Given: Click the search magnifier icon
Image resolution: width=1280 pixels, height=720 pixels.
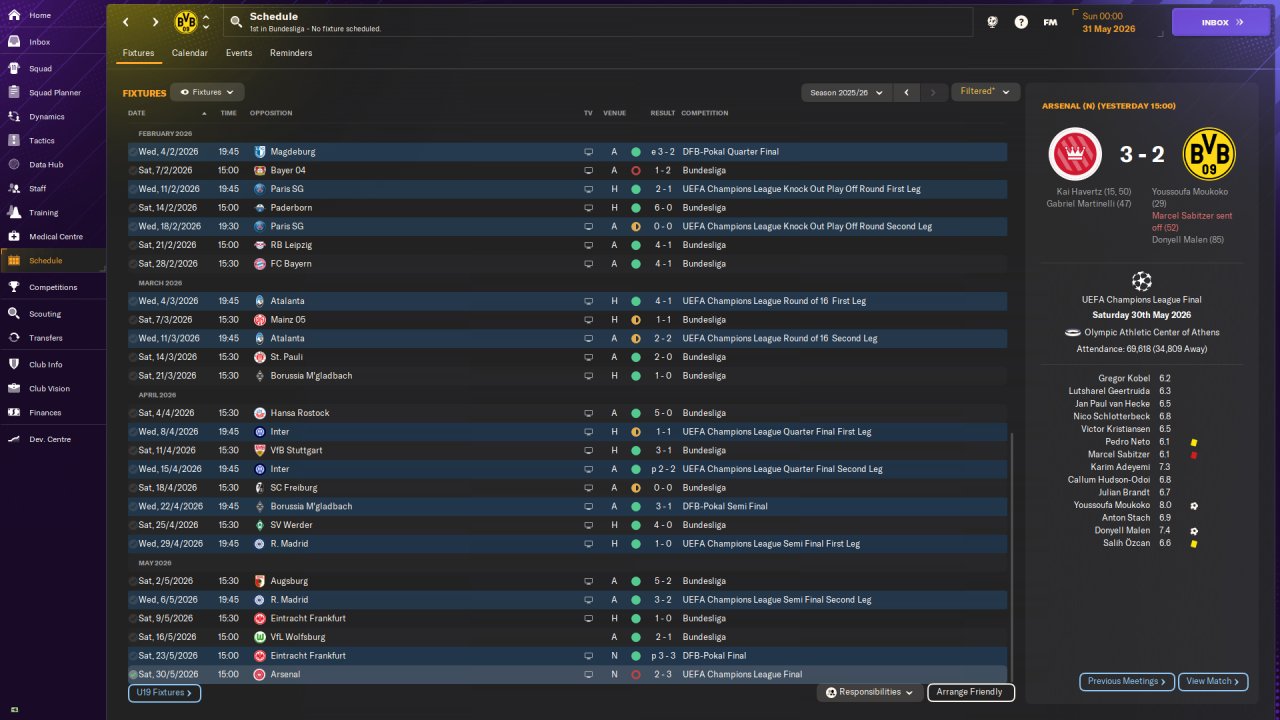Looking at the screenshot, I should point(236,22).
